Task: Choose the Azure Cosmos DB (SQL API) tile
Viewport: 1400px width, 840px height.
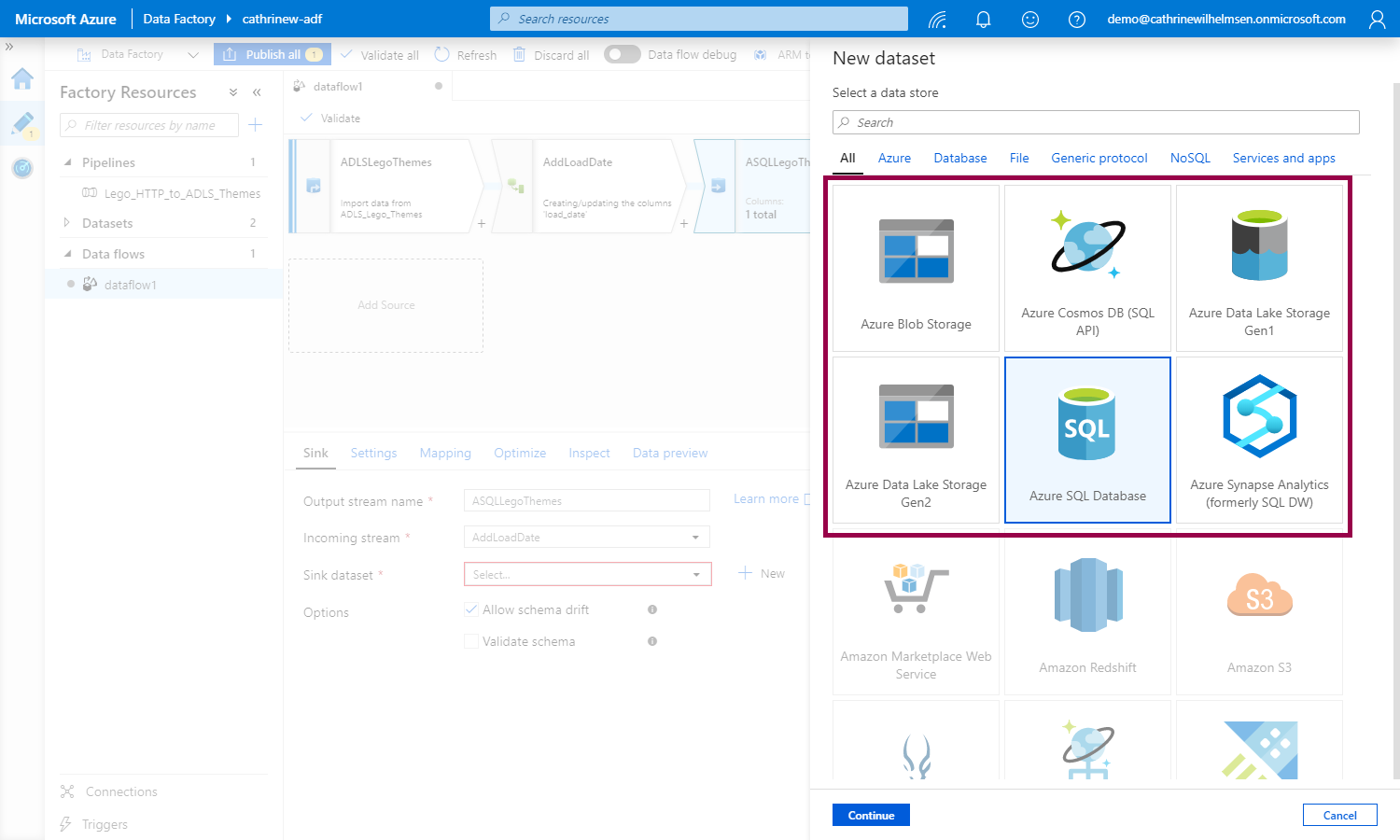Action: point(1087,268)
